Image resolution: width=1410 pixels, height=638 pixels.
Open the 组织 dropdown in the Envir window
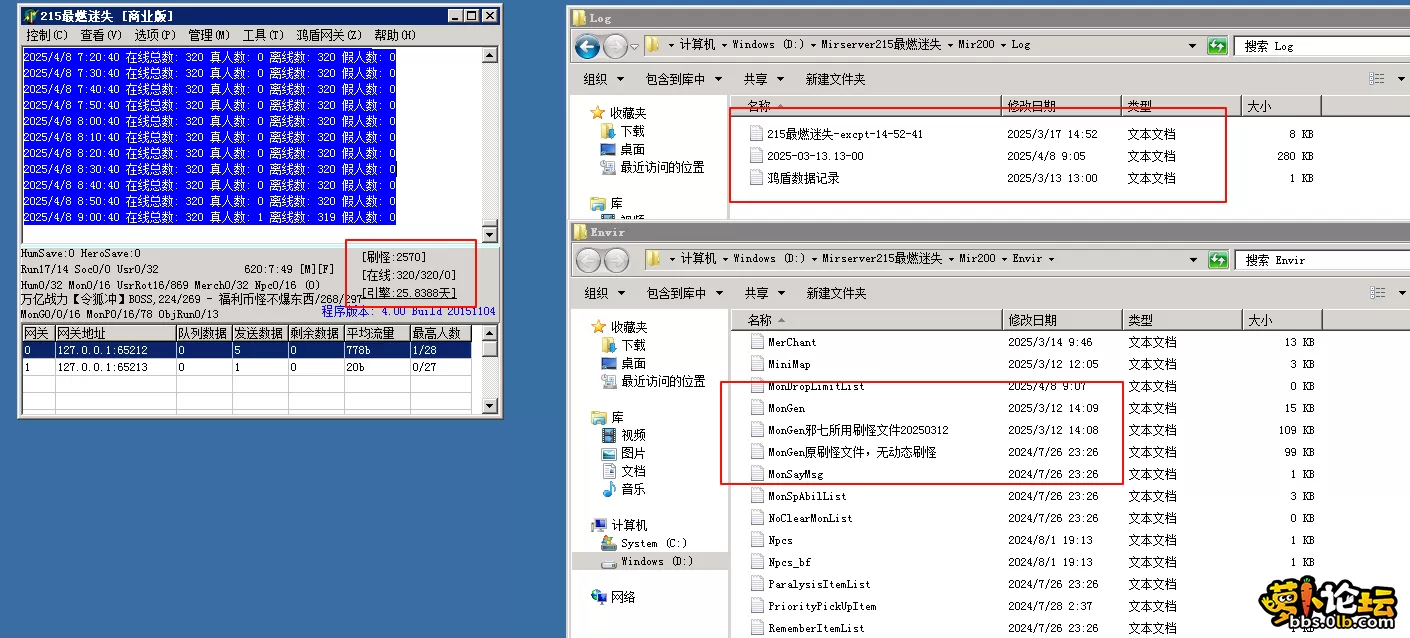point(603,293)
